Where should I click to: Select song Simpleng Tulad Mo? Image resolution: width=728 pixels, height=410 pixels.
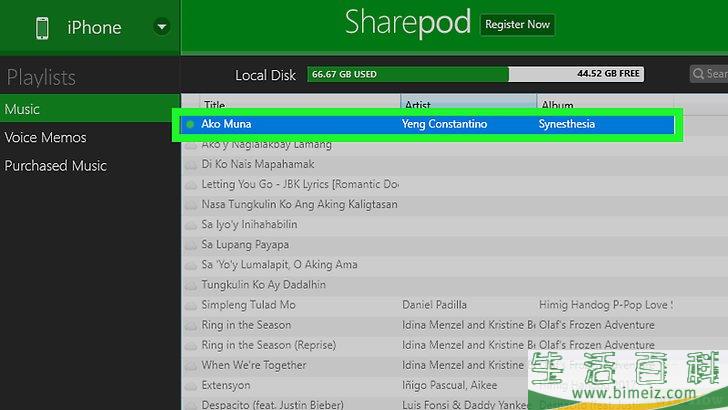(x=248, y=305)
